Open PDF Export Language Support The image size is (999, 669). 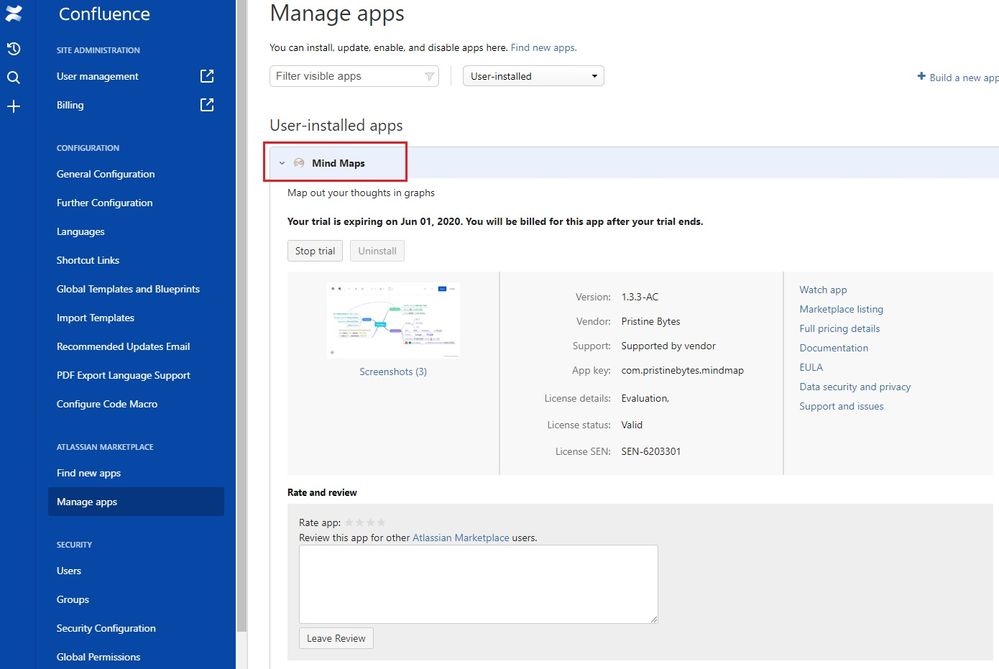coord(124,375)
